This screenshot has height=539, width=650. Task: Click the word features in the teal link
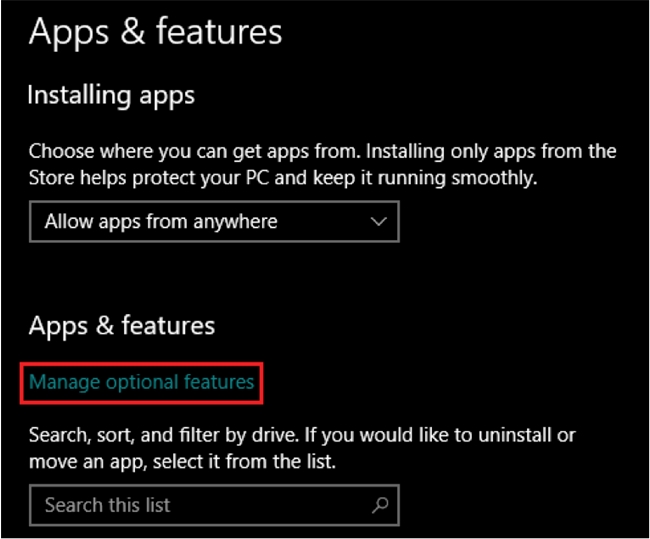point(219,381)
